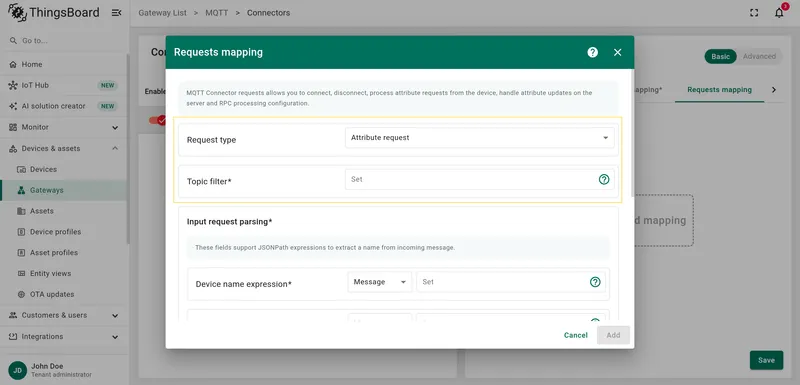Open the Request type dropdown
The height and width of the screenshot is (385, 800).
(480, 138)
